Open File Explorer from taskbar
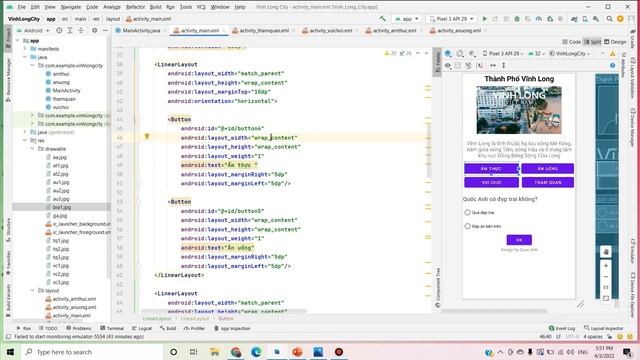Viewport: 640px width, 360px height. click(x=215, y=352)
